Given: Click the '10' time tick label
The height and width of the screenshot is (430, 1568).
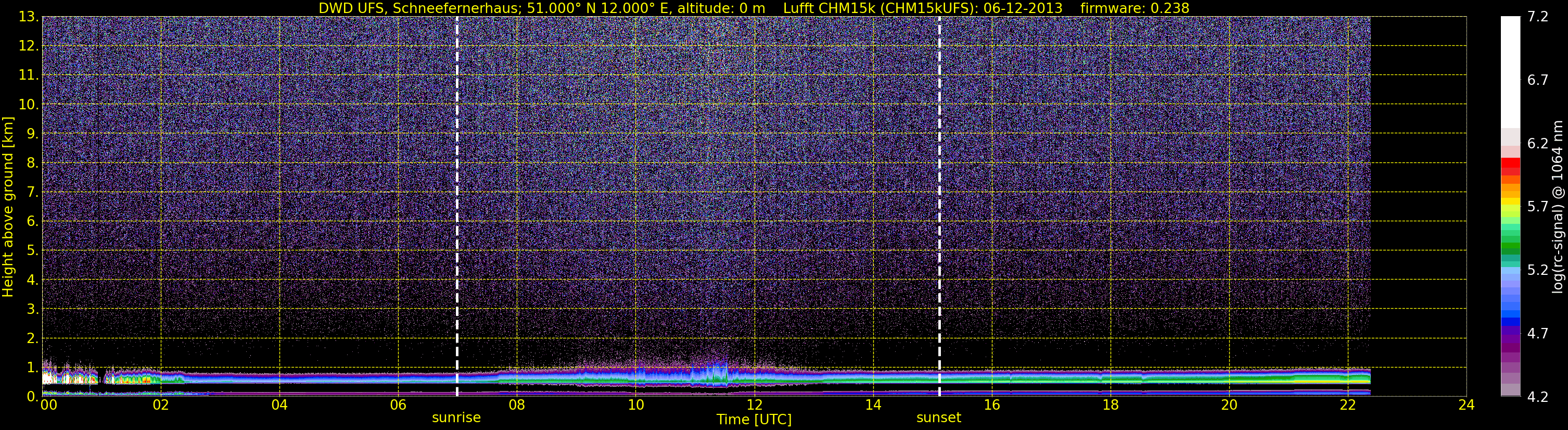Looking at the screenshot, I should [x=635, y=405].
